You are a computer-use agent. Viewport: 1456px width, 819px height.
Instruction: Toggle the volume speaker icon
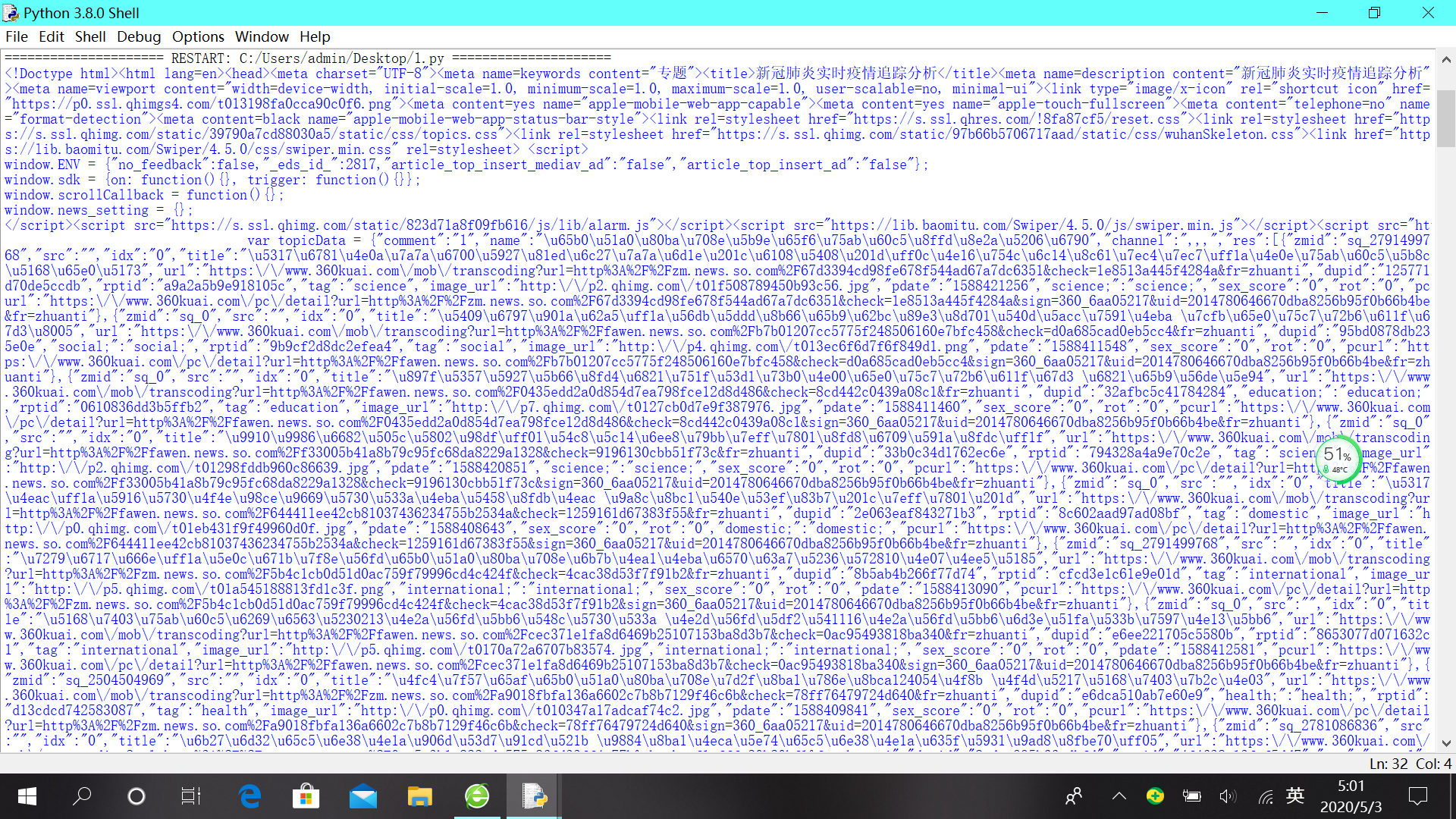tap(1227, 796)
